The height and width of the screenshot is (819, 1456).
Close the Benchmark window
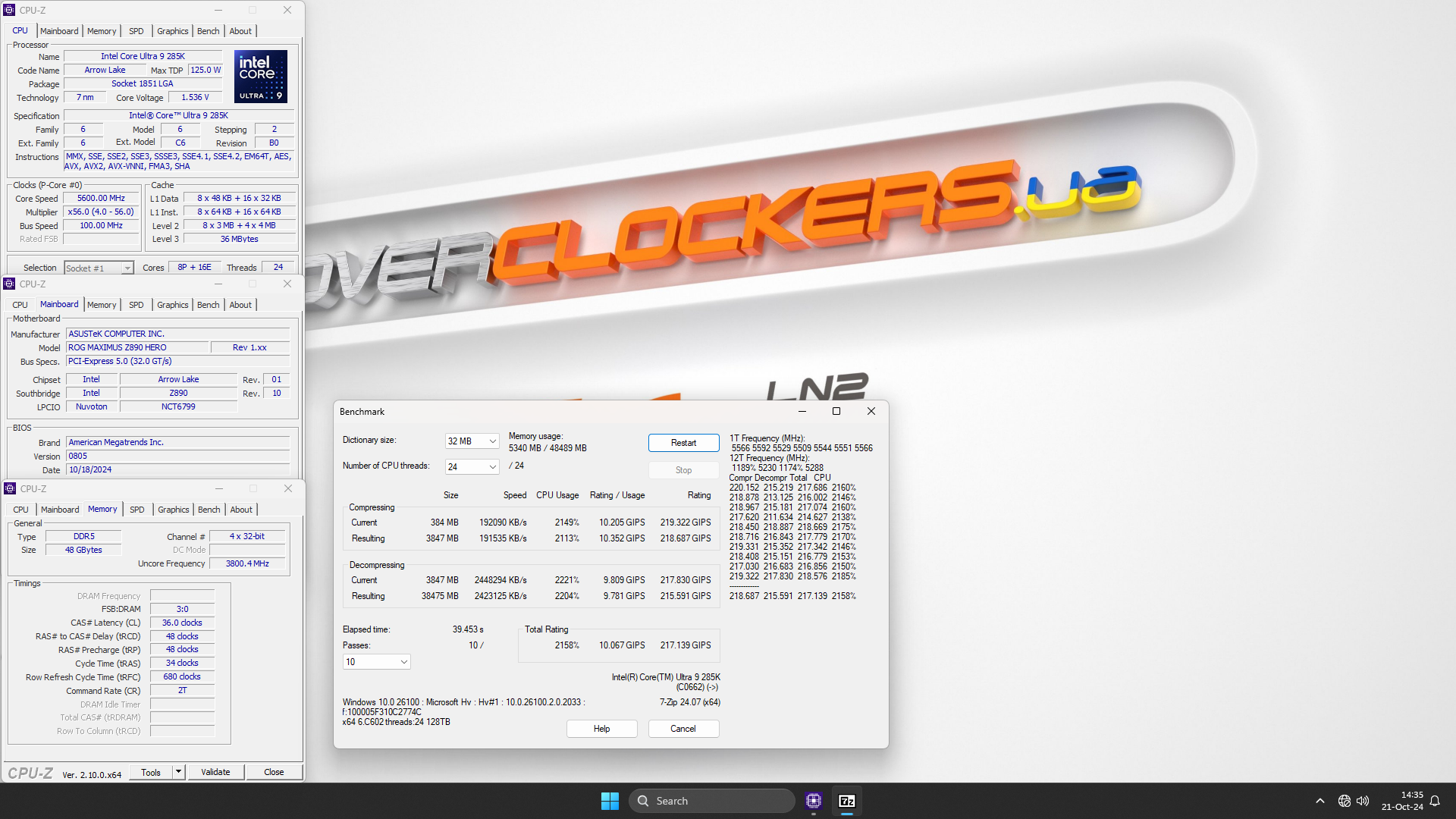click(x=871, y=411)
